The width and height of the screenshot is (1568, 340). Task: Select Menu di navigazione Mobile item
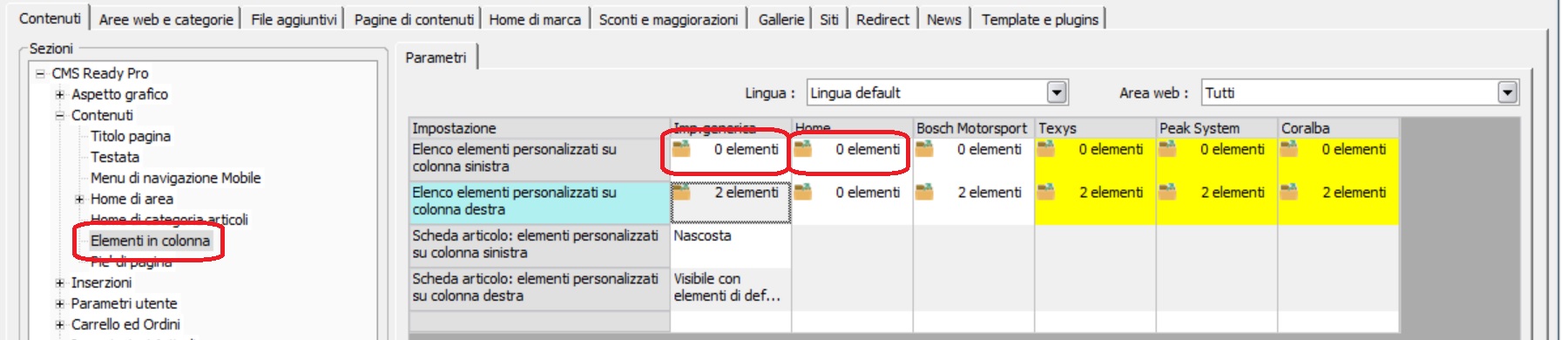coord(175,178)
